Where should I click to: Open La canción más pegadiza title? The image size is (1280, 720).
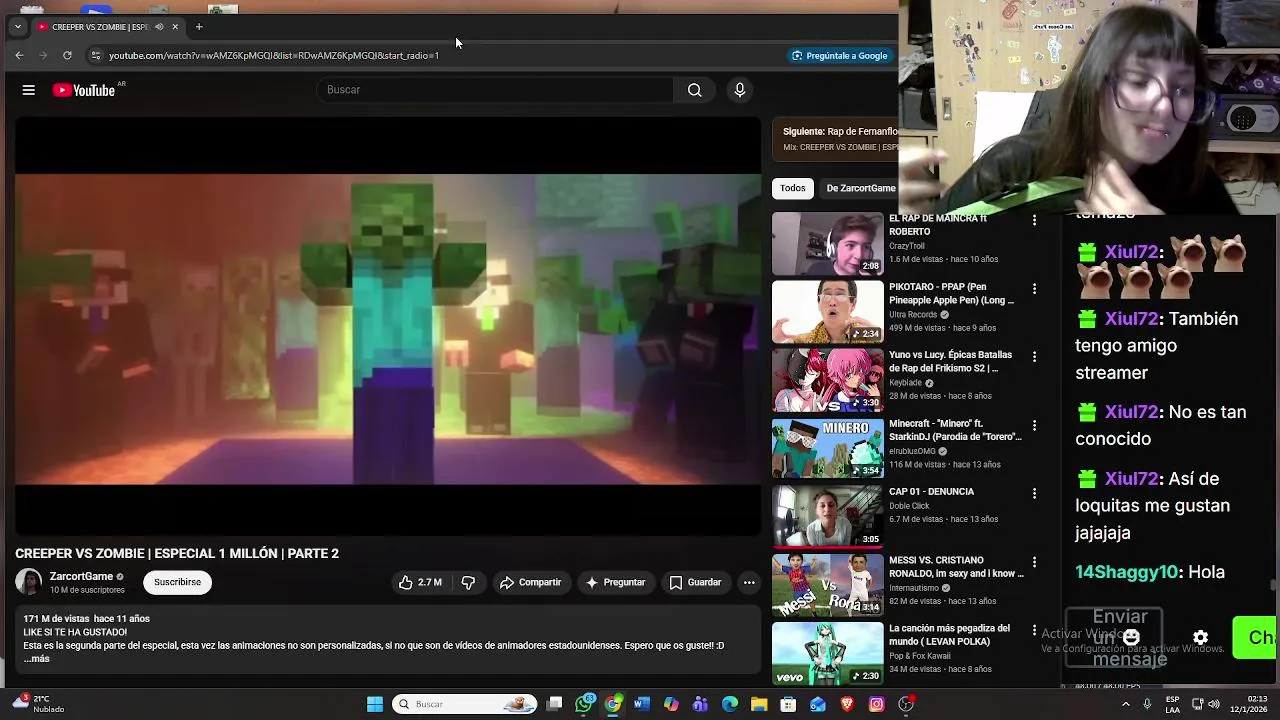pyautogui.click(x=949, y=635)
